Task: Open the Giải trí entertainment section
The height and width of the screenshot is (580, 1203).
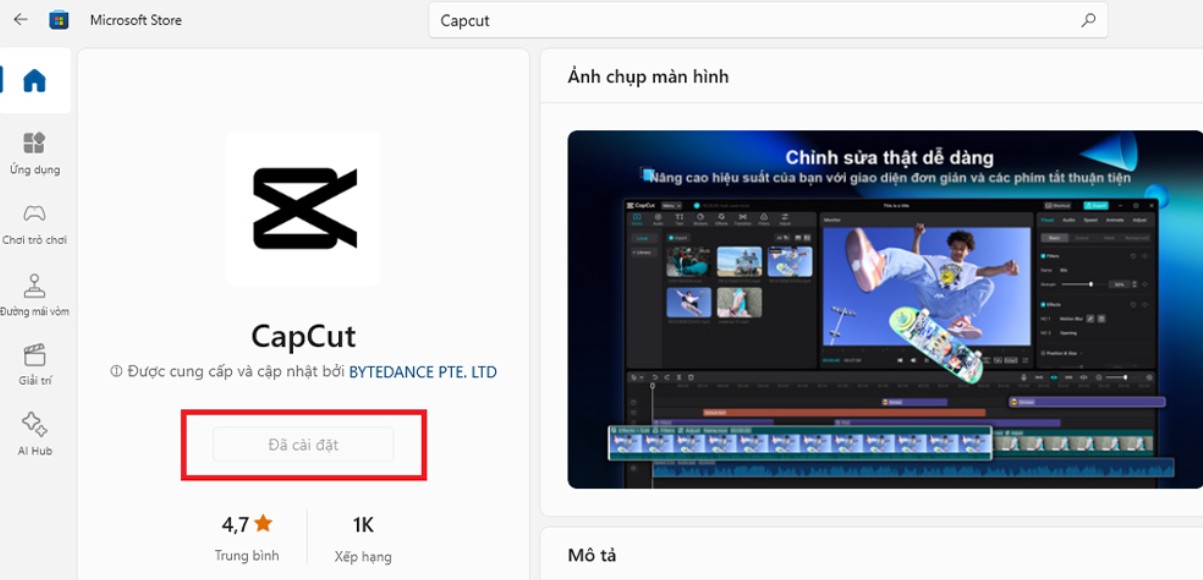Action: coord(35,365)
